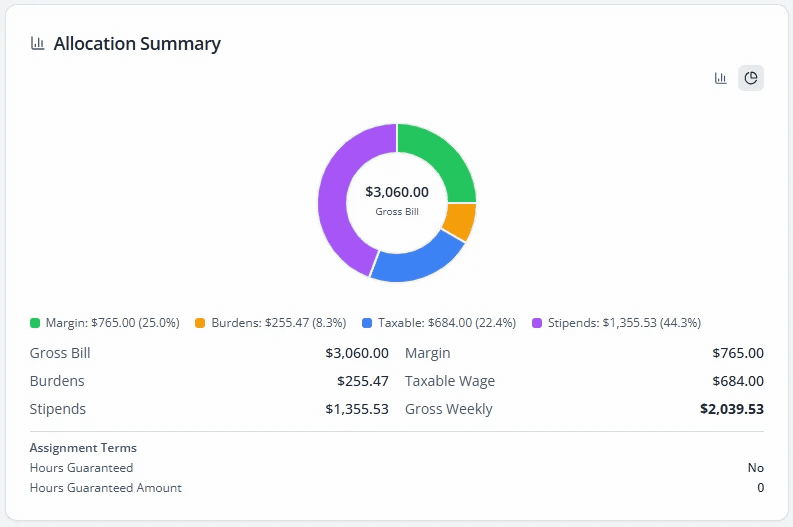793x527 pixels.
Task: Click the Hours Guaranteed Amount value '0'
Action: pos(761,488)
